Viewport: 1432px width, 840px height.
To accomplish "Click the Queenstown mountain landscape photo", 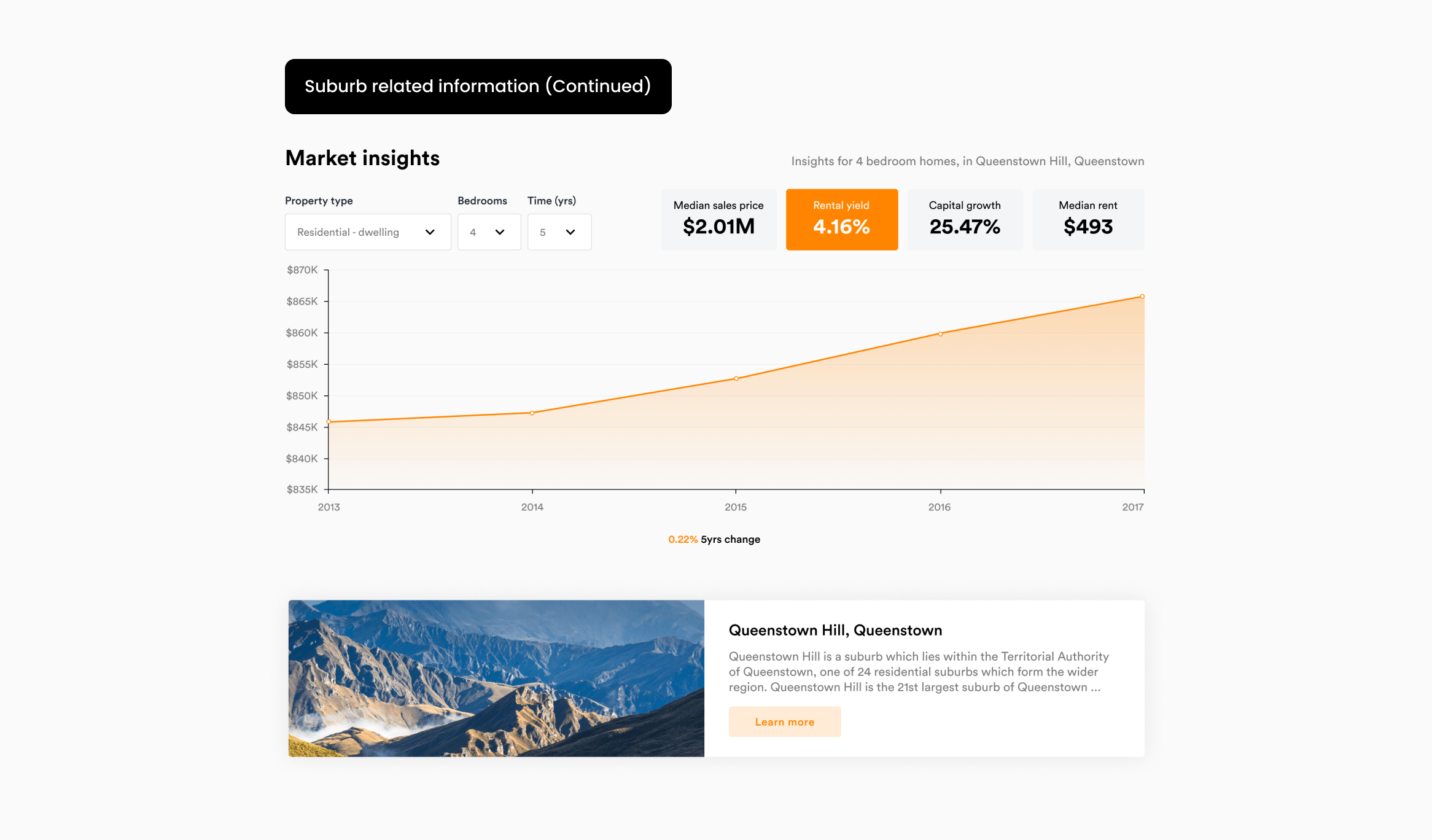I will point(496,679).
